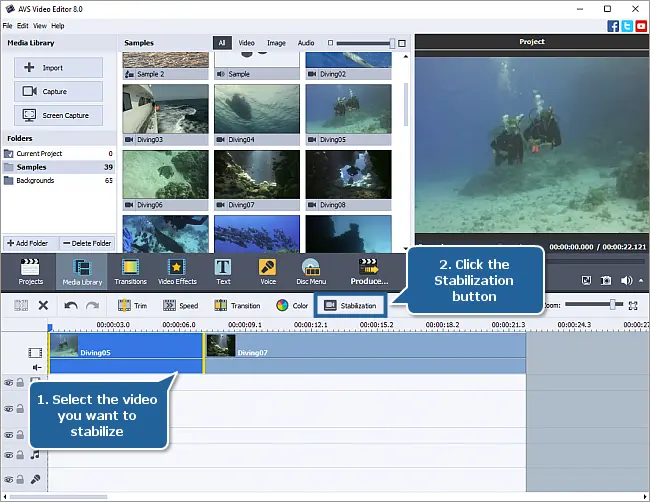Open the Transitions panel
Image resolution: width=650 pixels, height=502 pixels.
(x=130, y=271)
